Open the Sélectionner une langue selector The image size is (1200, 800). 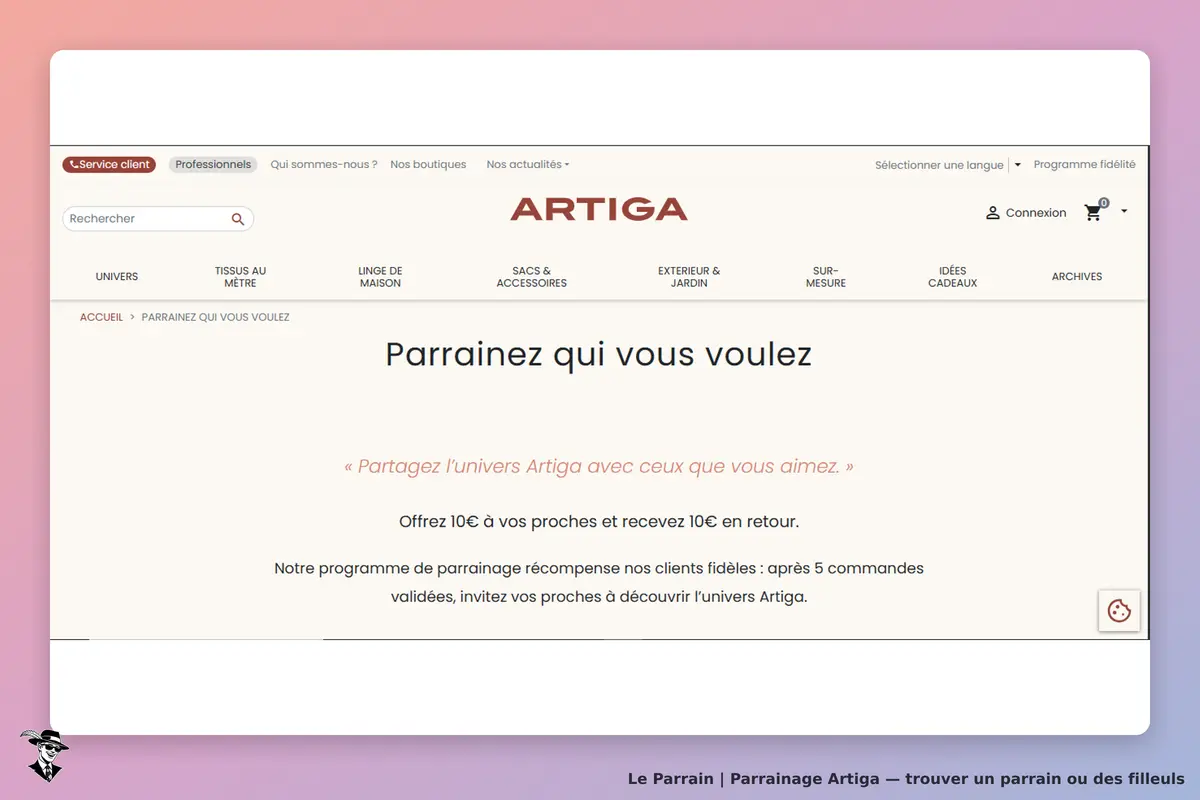948,165
